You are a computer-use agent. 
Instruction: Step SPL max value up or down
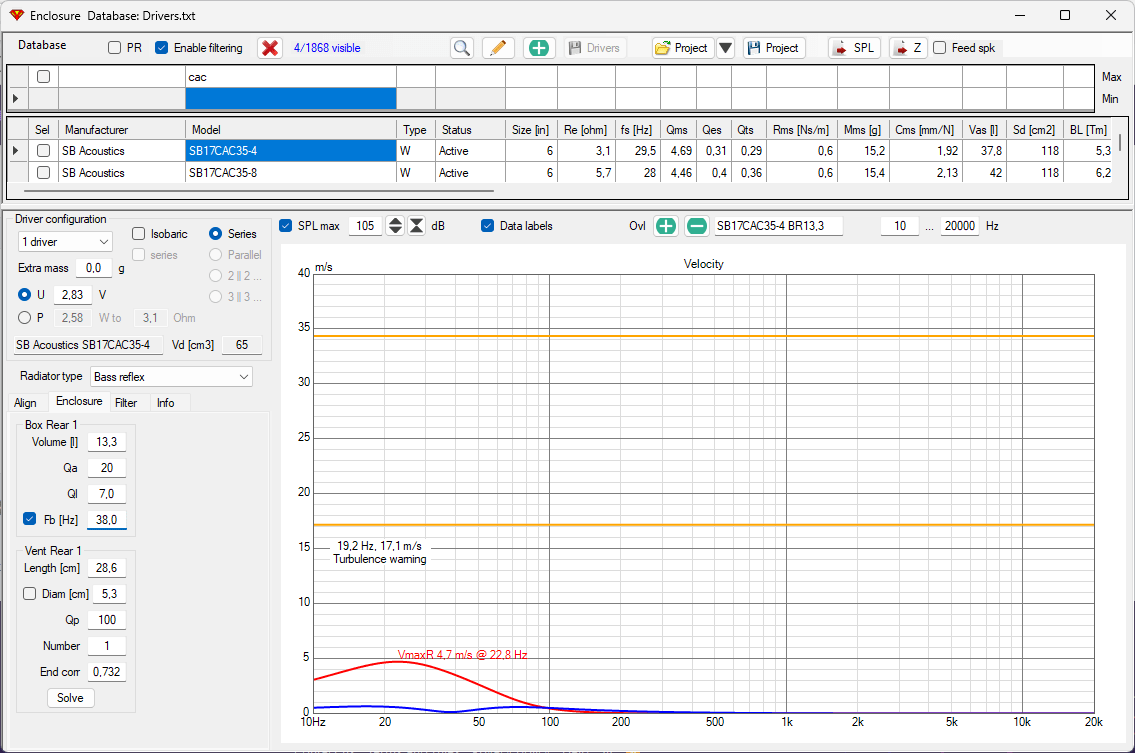[395, 226]
